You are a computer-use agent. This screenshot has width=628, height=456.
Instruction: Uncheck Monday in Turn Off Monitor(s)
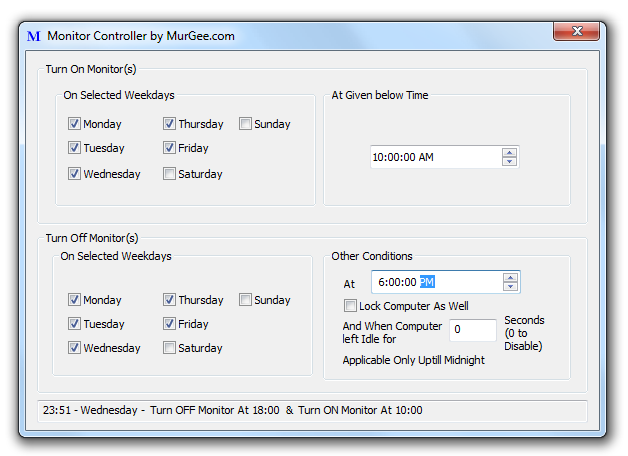(74, 299)
